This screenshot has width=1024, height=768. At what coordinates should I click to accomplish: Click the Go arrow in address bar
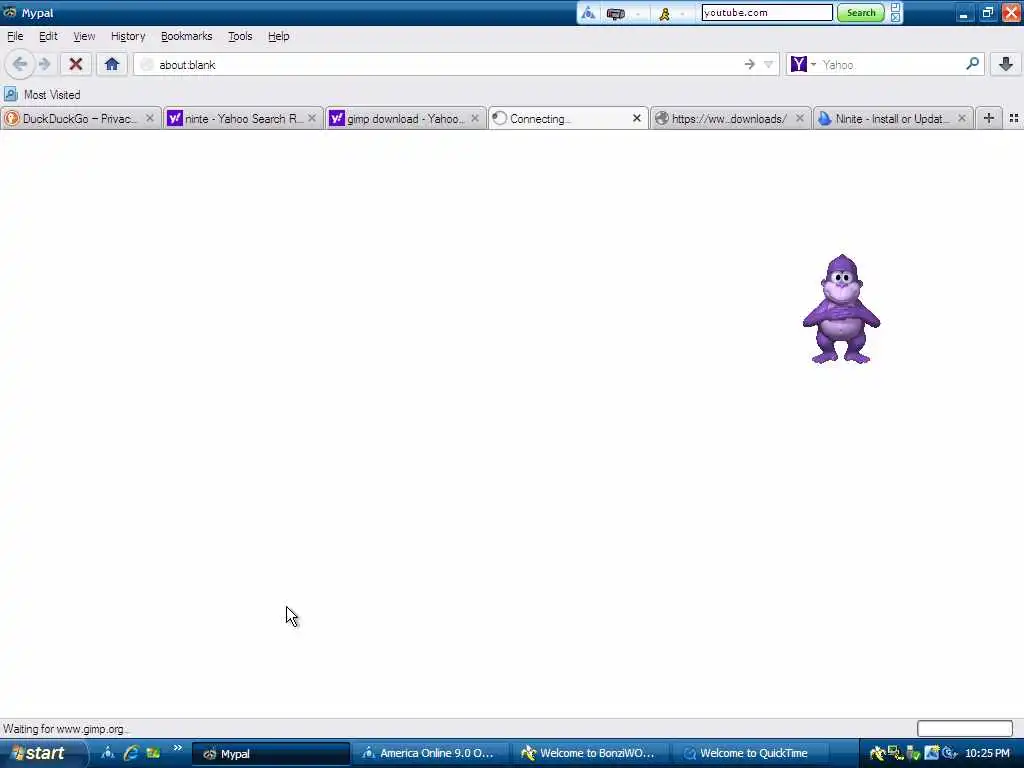[749, 64]
